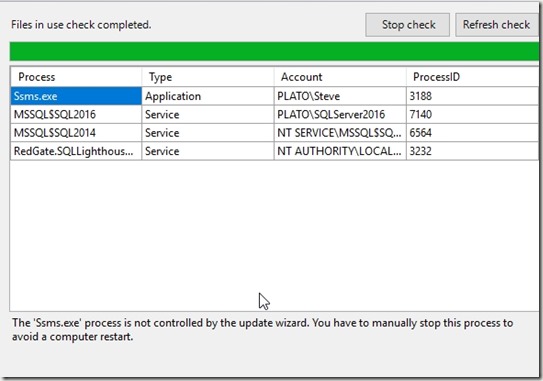The image size is (543, 381).
Task: Click the Service type for MSSQL$SQL2016
Action: 208,114
